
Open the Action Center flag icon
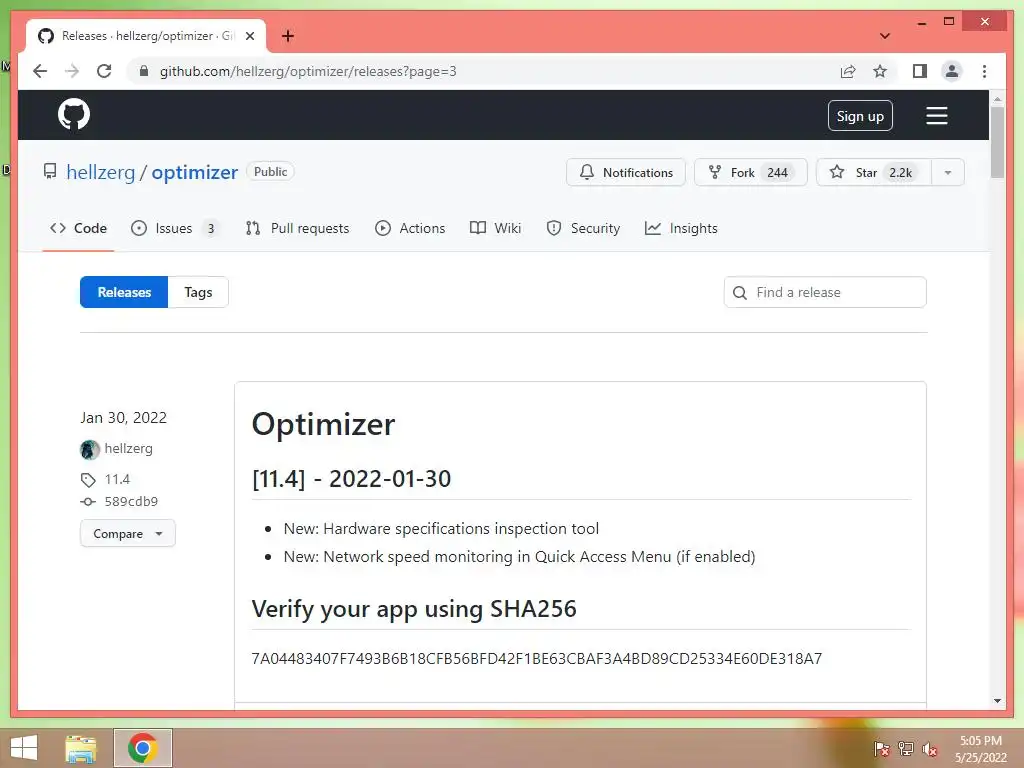(x=881, y=748)
